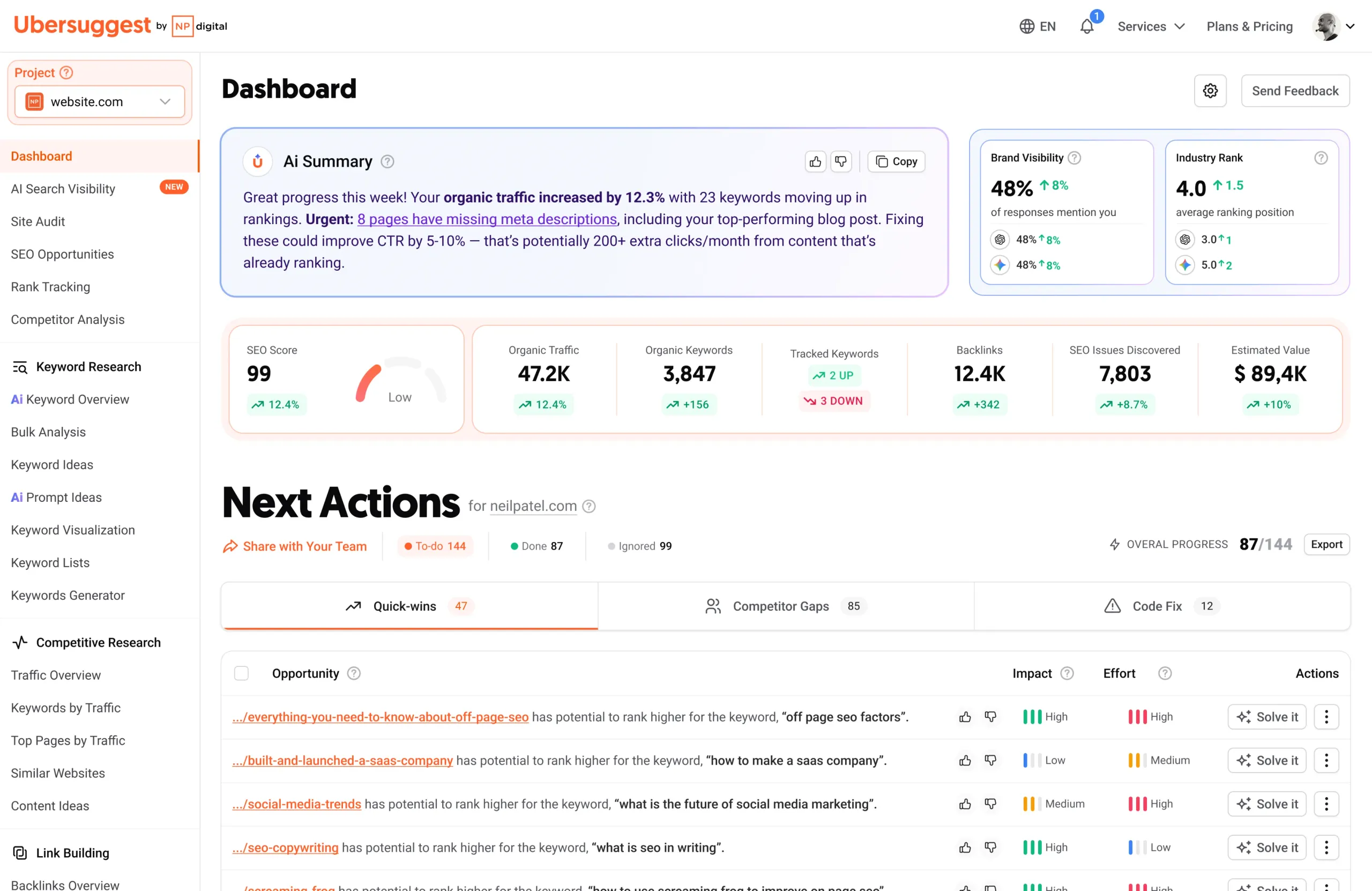
Task: Click Send Feedback button
Action: (x=1295, y=91)
